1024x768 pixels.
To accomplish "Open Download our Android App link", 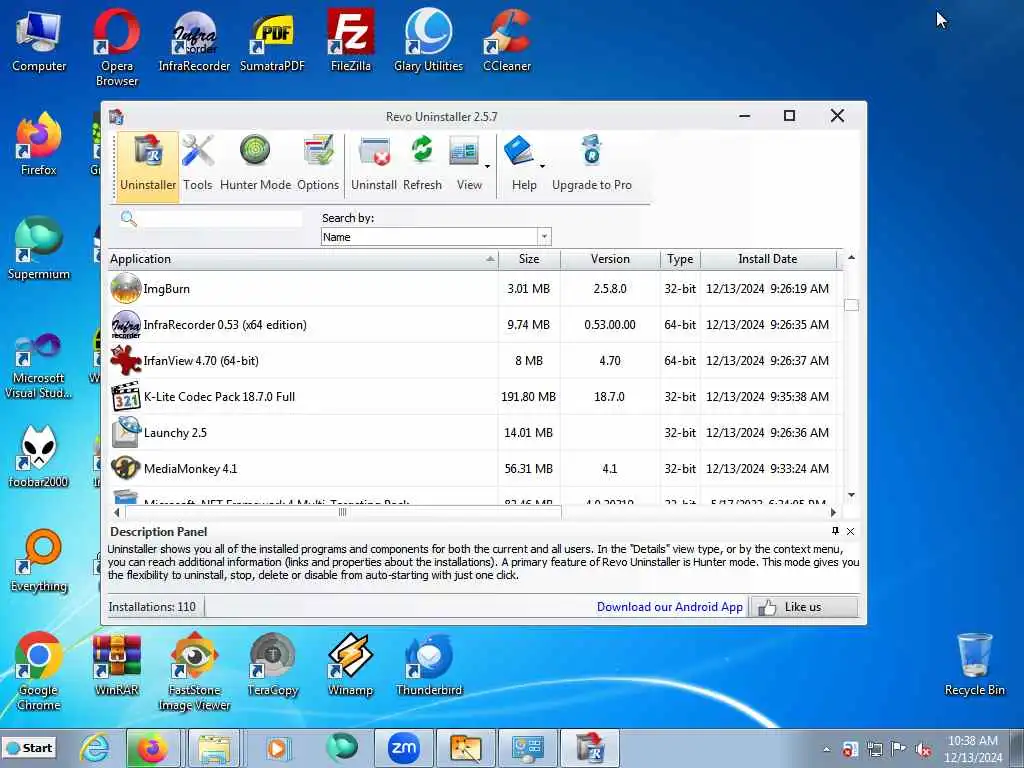I will (x=669, y=607).
